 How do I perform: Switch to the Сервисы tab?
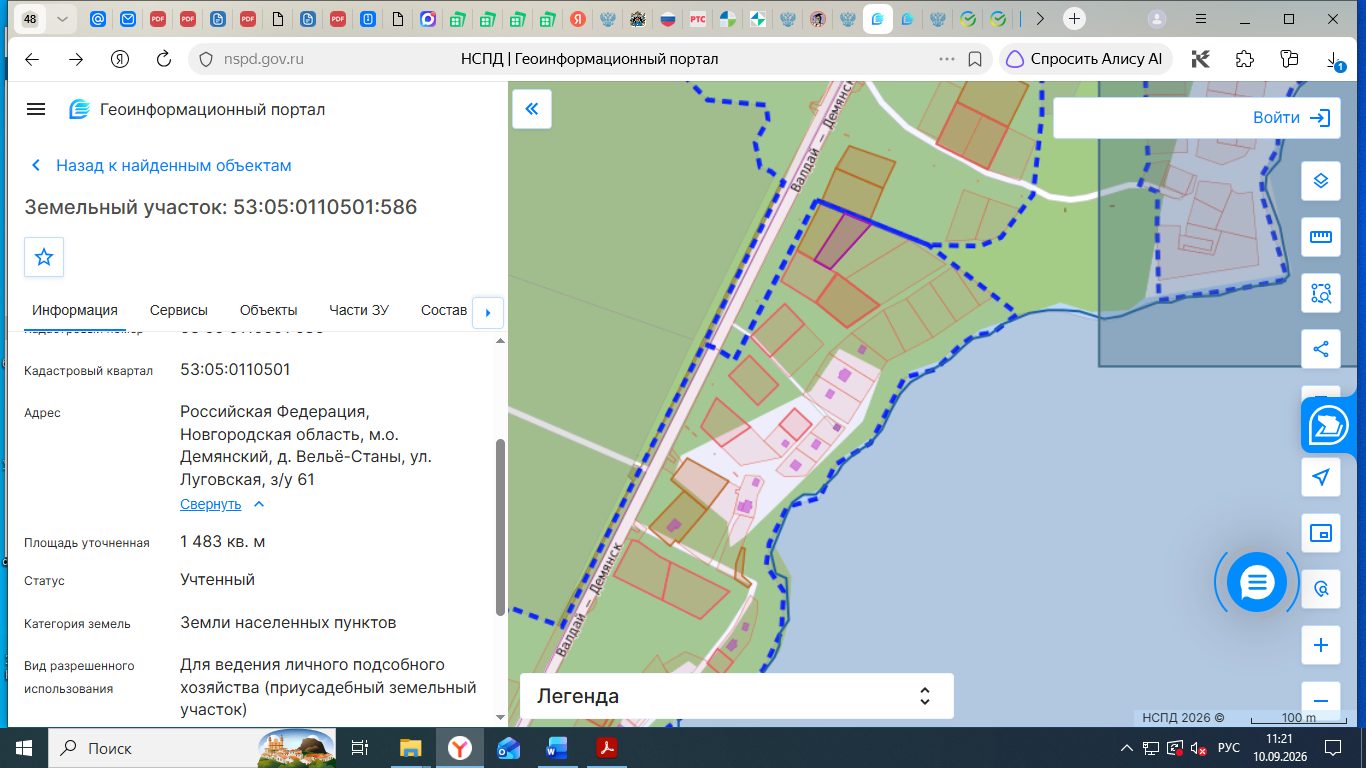(x=179, y=310)
